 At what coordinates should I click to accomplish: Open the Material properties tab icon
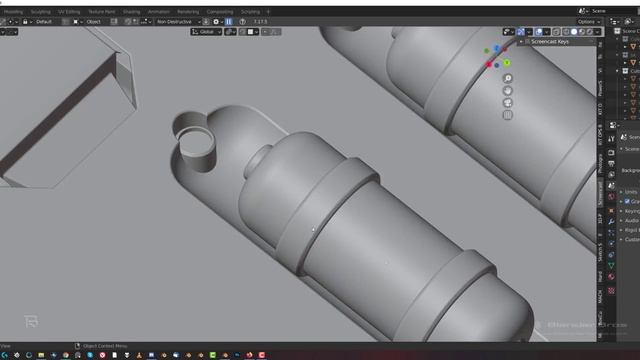pos(611,277)
